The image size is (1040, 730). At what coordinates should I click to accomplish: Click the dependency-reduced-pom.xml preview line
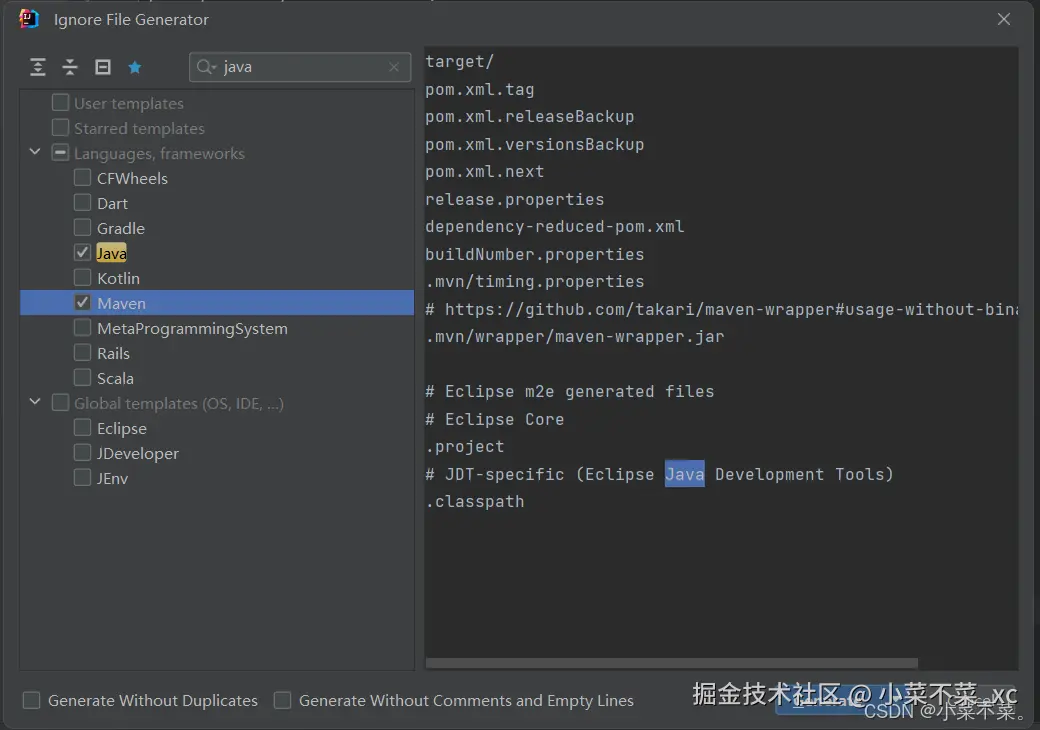pos(554,227)
